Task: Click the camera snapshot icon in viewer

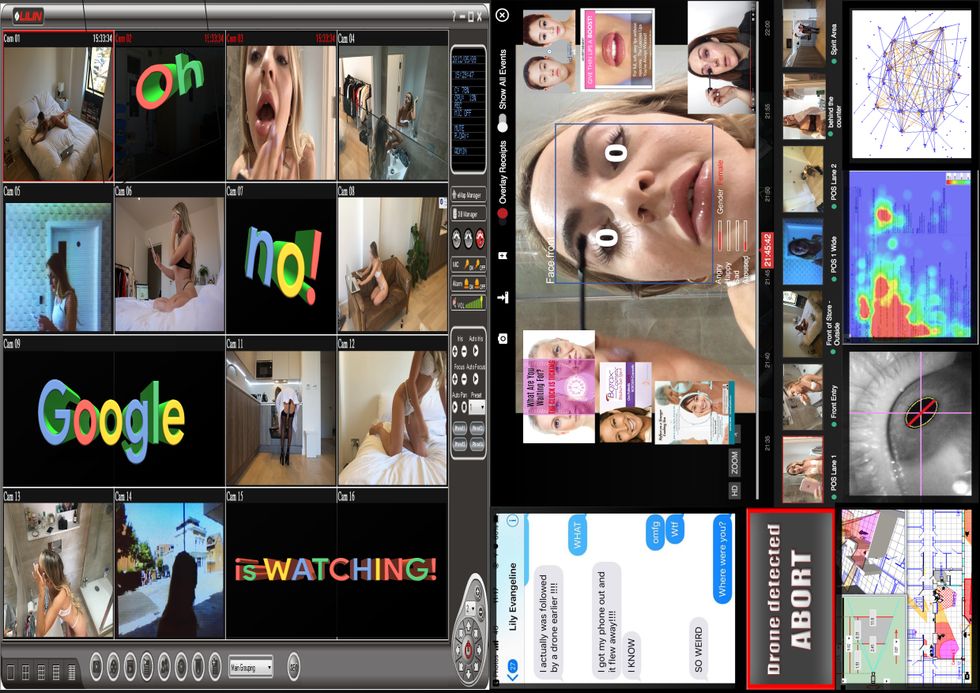Action: [x=502, y=340]
